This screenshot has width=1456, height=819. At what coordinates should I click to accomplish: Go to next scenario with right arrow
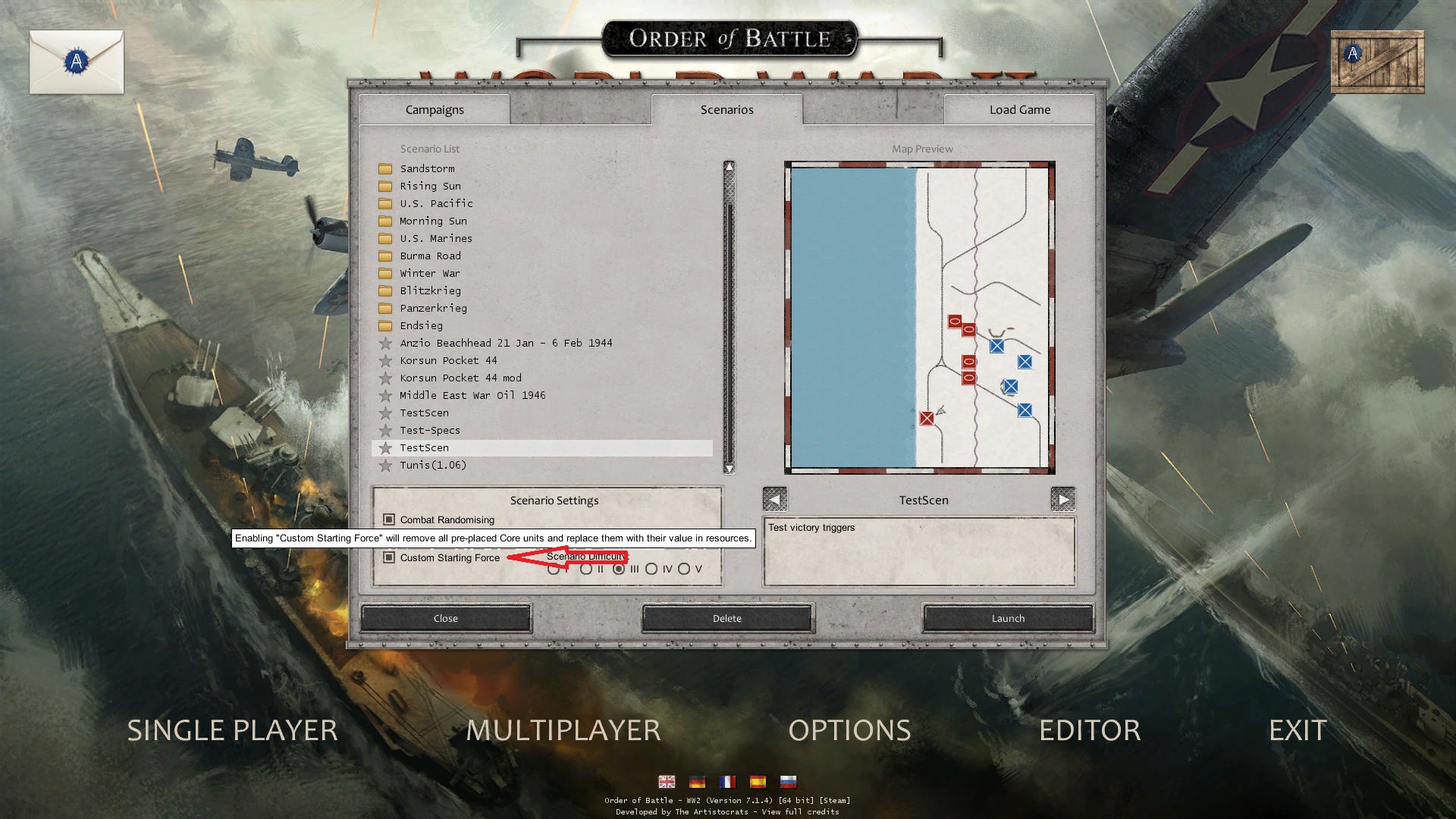tap(1063, 500)
